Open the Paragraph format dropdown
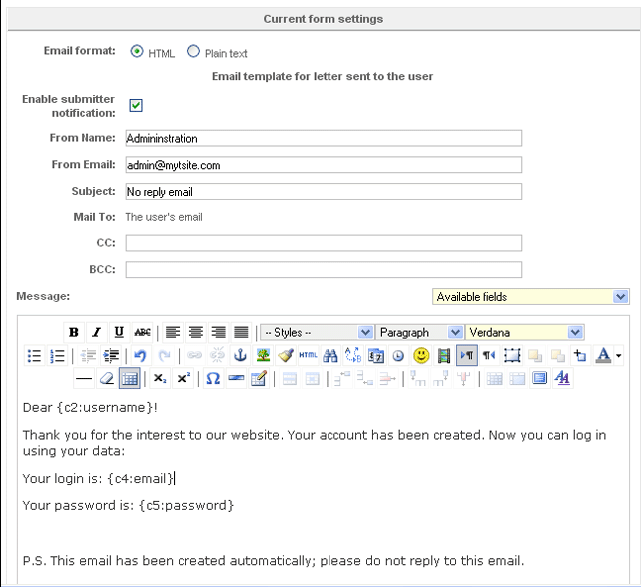Screen dimensions: 641x587 point(419,332)
